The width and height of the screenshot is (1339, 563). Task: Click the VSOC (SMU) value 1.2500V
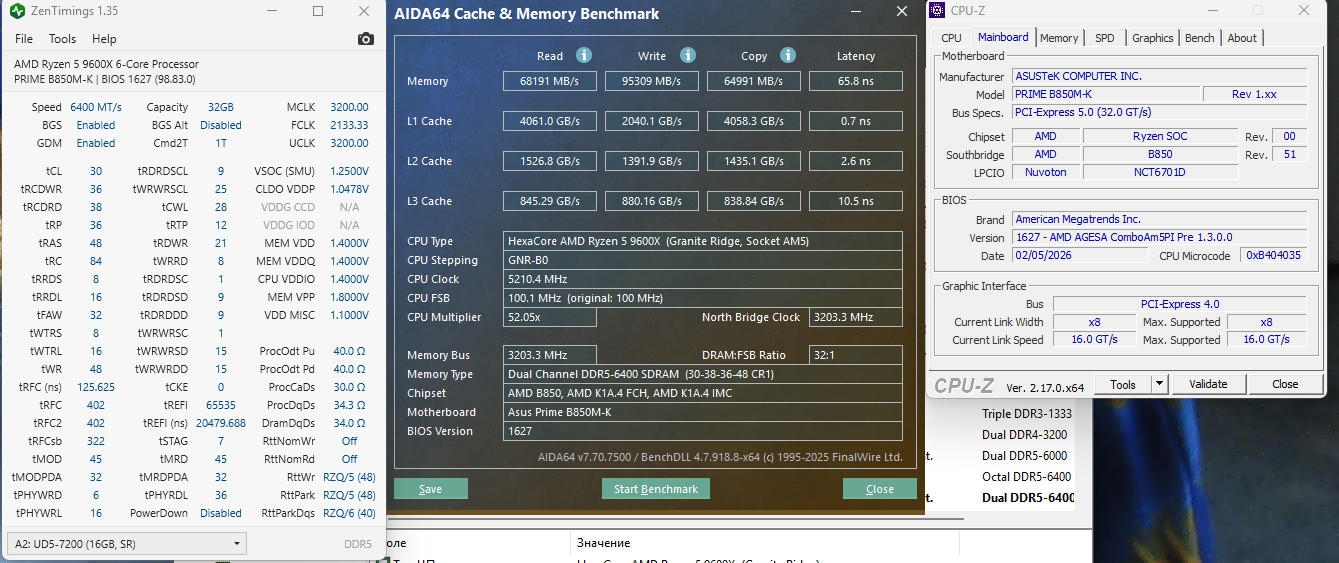349,171
